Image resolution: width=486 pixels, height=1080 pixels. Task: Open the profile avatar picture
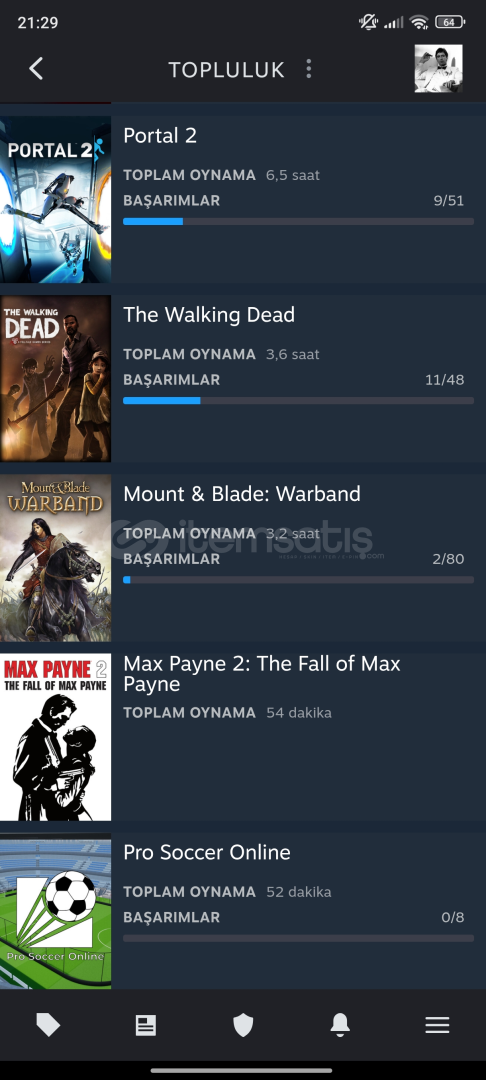439,69
